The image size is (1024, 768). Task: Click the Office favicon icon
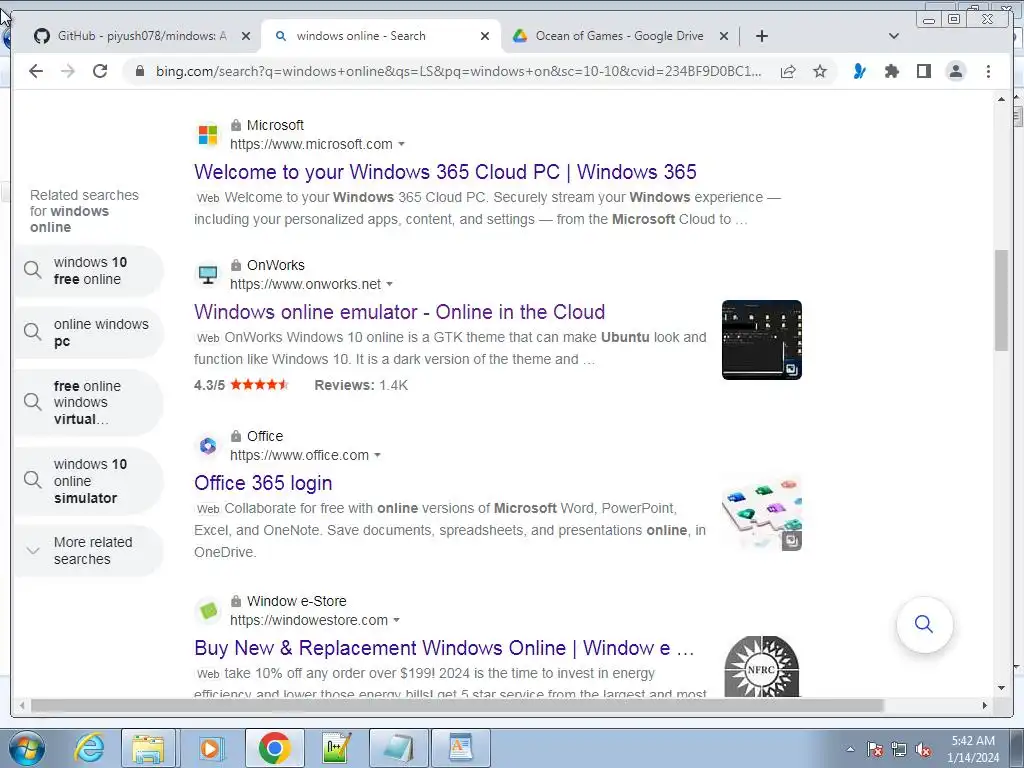click(x=208, y=446)
